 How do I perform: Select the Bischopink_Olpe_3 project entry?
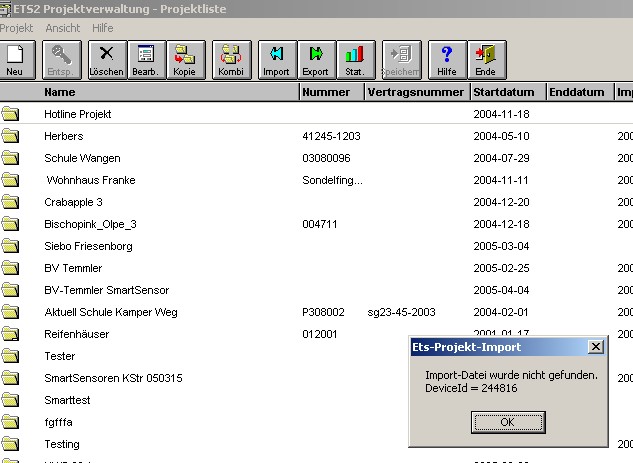coord(90,224)
